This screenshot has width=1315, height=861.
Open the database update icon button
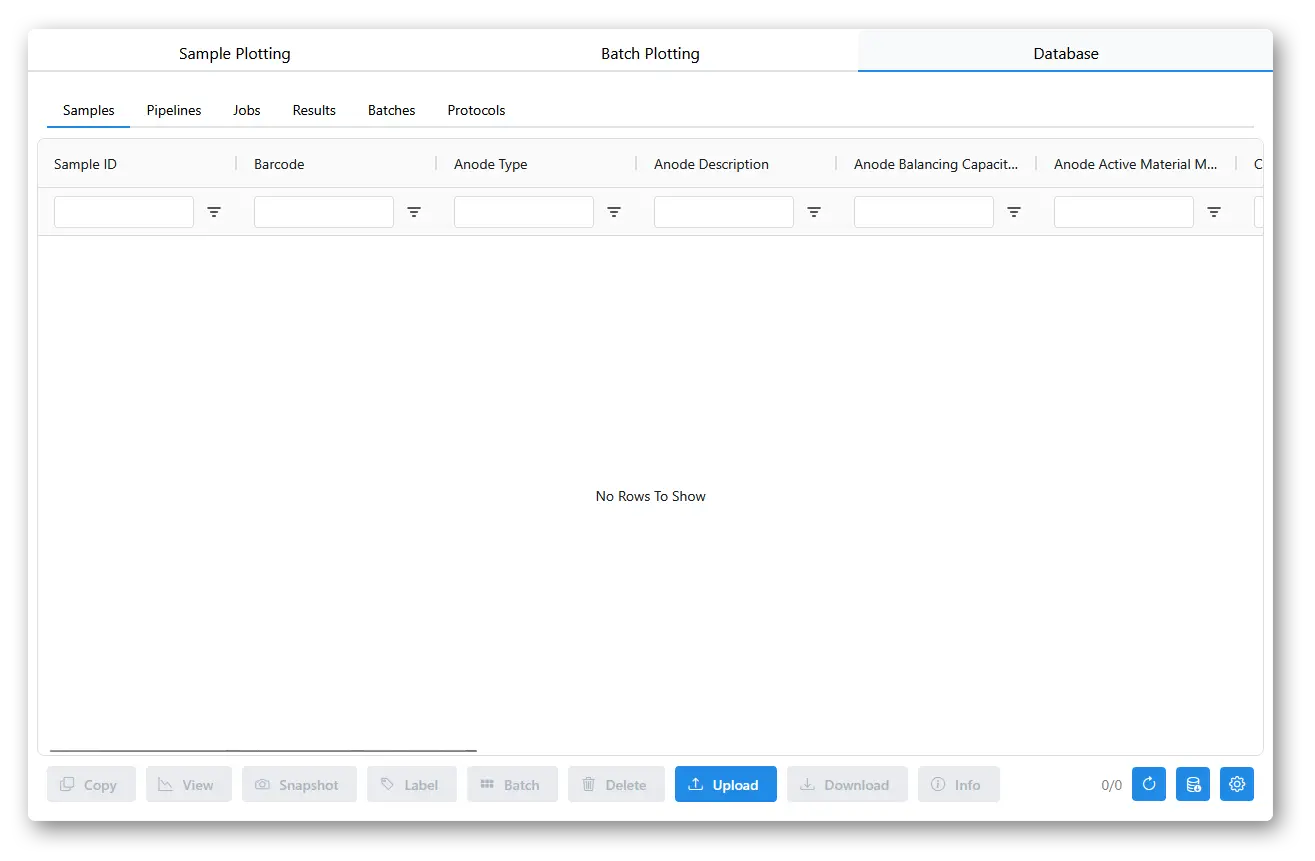click(1193, 785)
